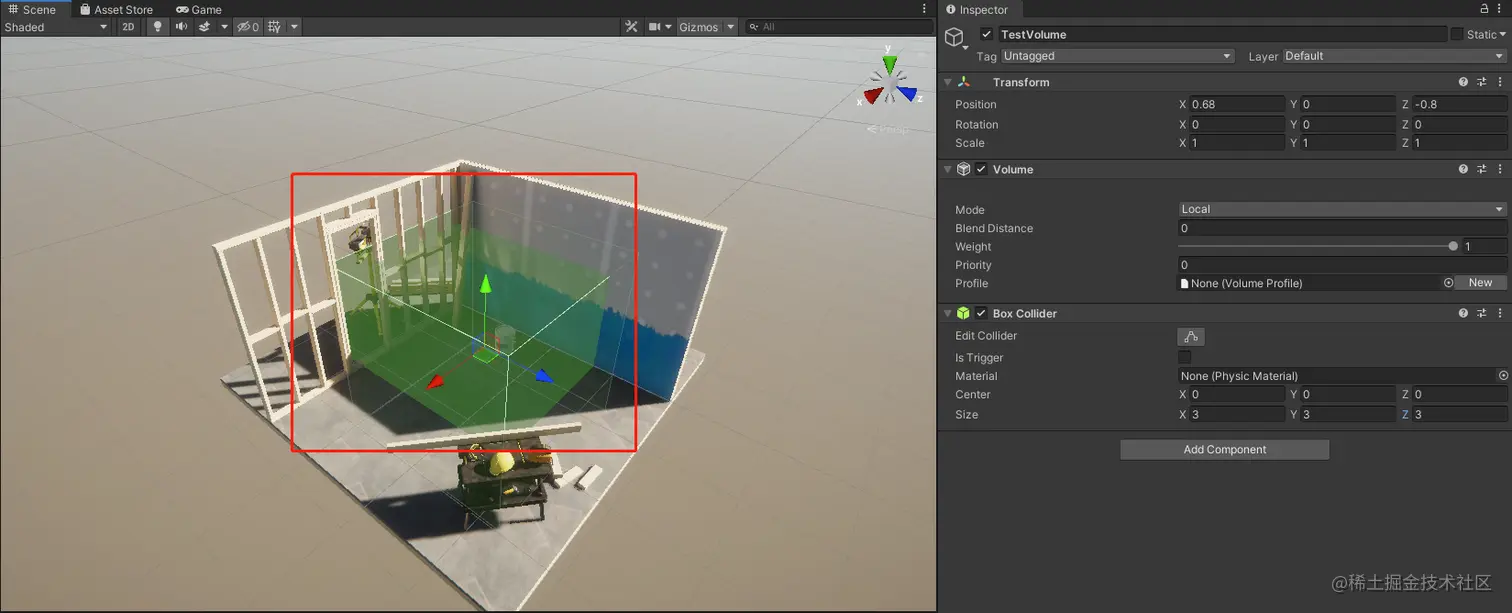Click the Weight value field
The width and height of the screenshot is (1512, 613).
point(1484,246)
